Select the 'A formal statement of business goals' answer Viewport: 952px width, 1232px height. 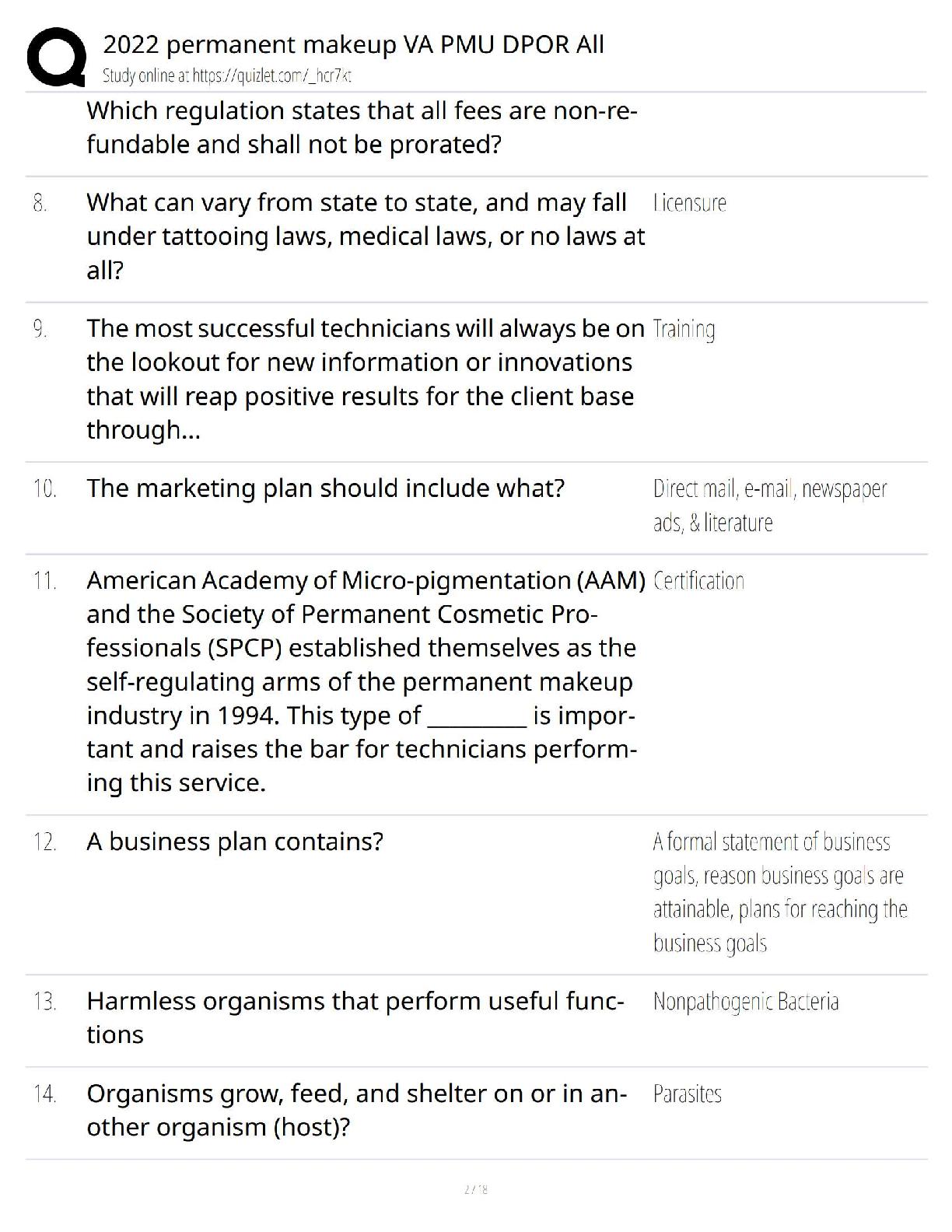coord(780,892)
